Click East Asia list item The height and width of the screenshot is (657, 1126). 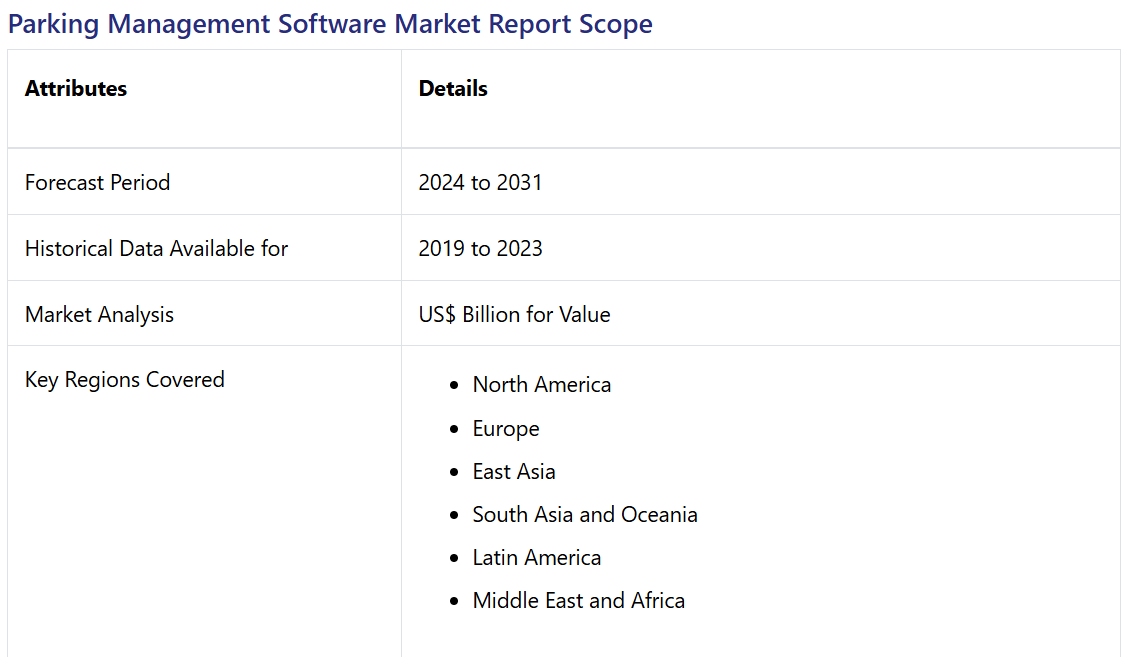[x=514, y=471]
